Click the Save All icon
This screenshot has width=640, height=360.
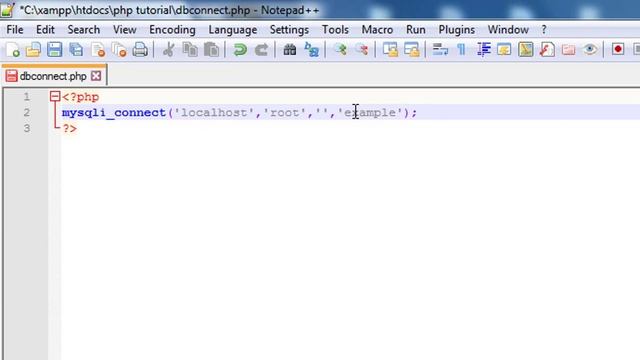pos(76,50)
